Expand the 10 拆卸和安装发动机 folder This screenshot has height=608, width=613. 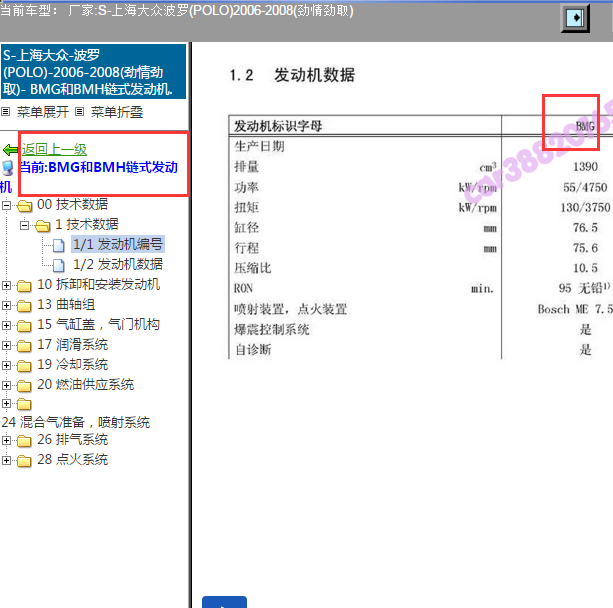[6, 285]
